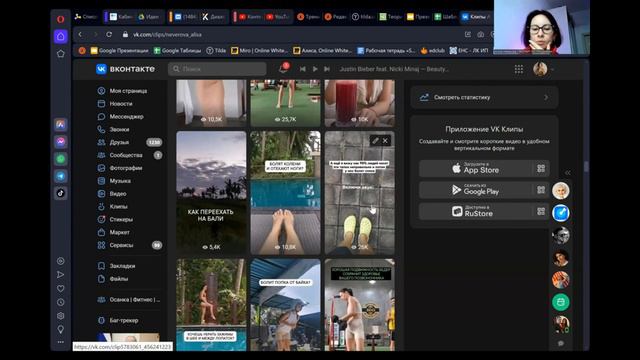Open TikTok in Opera sidebar

[61, 193]
